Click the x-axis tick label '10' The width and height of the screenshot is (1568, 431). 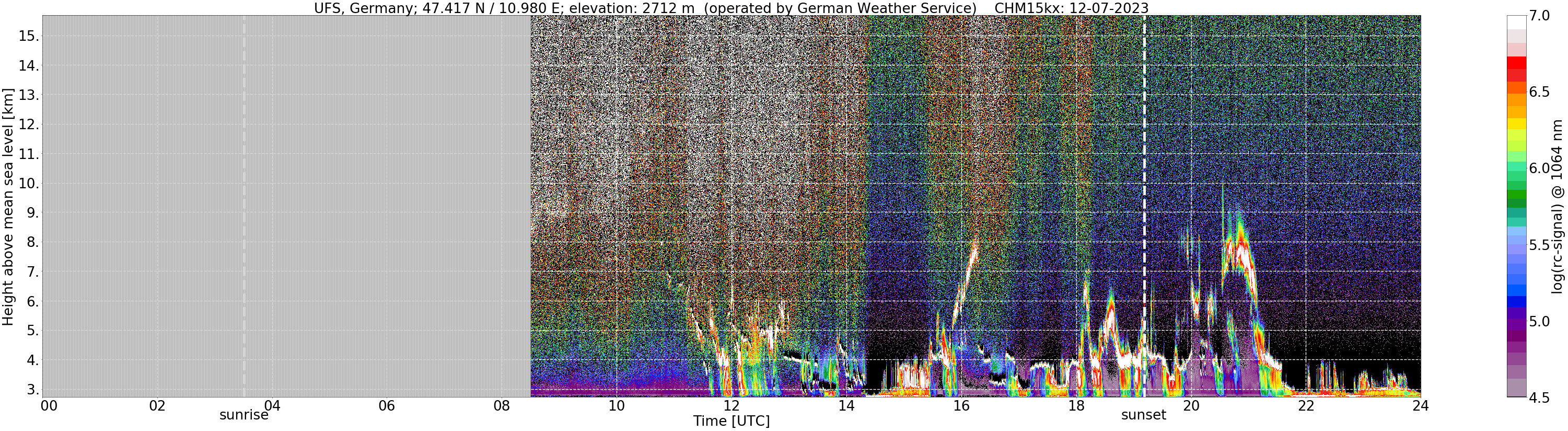(617, 405)
